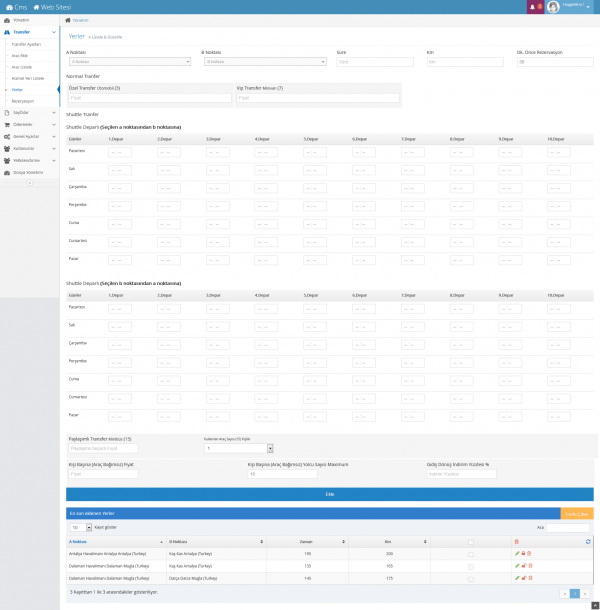This screenshot has height=610, width=600.
Task: Open the B Noktası dropdown
Action: [264, 61]
